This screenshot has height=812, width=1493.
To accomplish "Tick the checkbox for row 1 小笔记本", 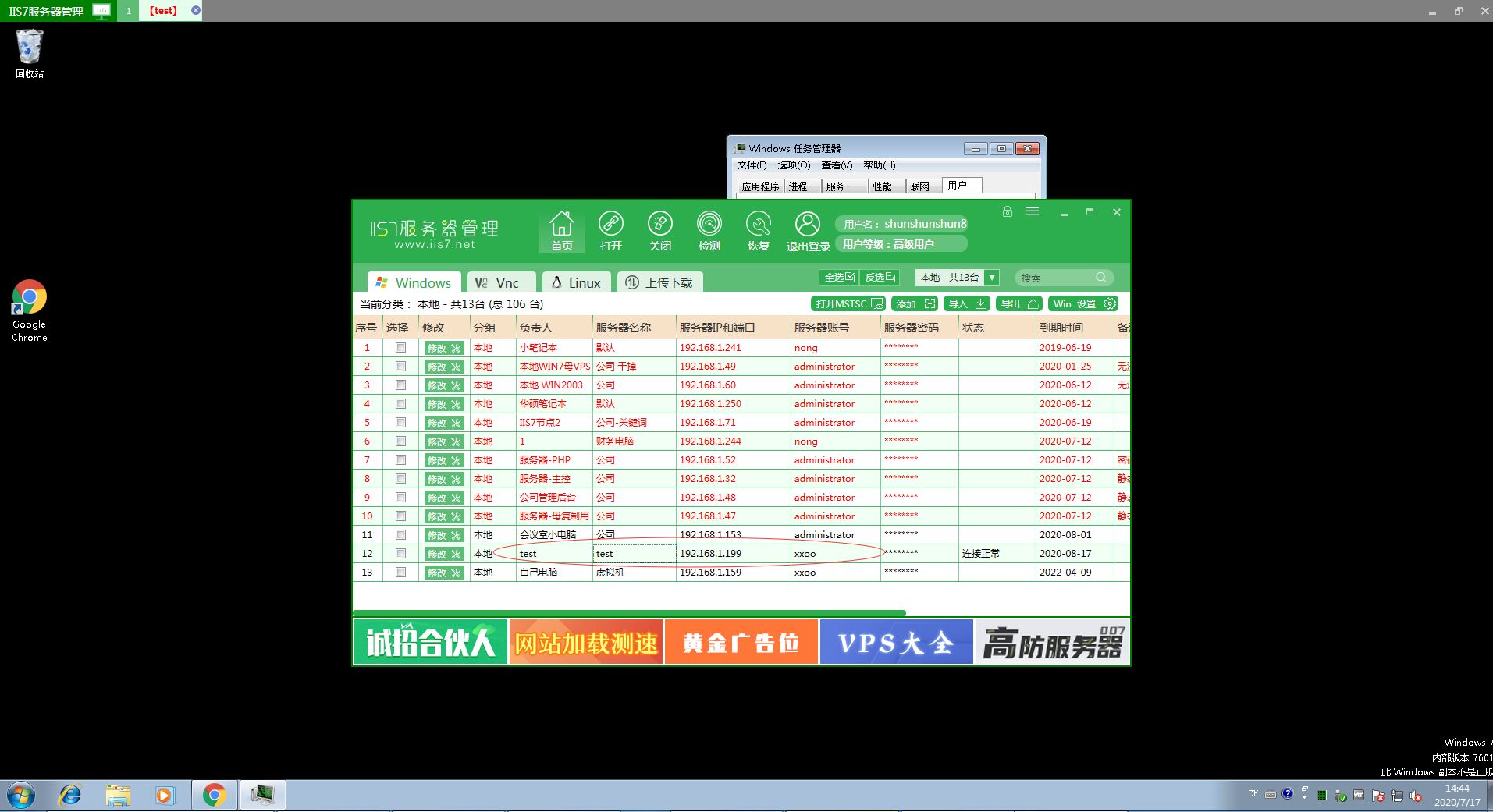I will tap(400, 348).
